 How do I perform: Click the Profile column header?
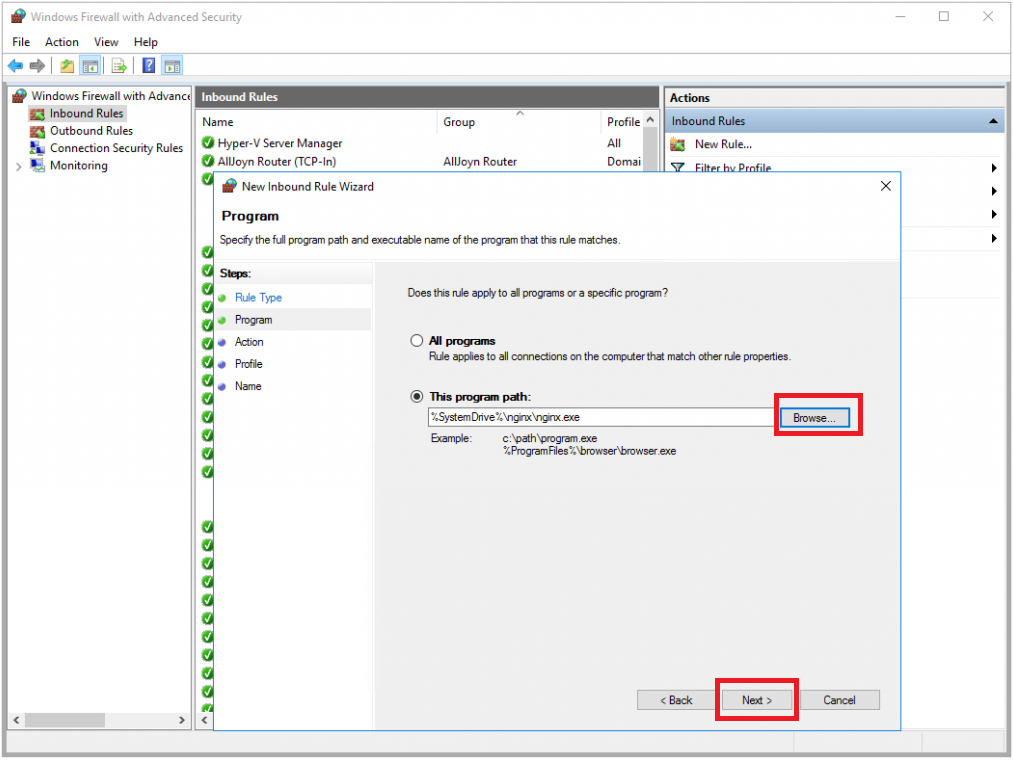pos(623,122)
